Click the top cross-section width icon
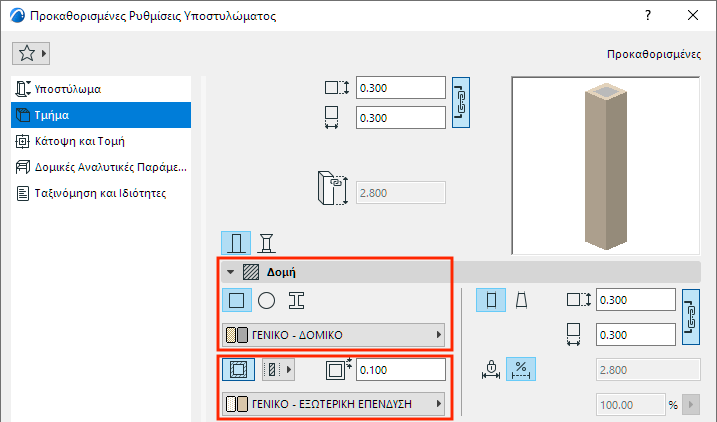This screenshot has height=422, width=717. click(332, 118)
